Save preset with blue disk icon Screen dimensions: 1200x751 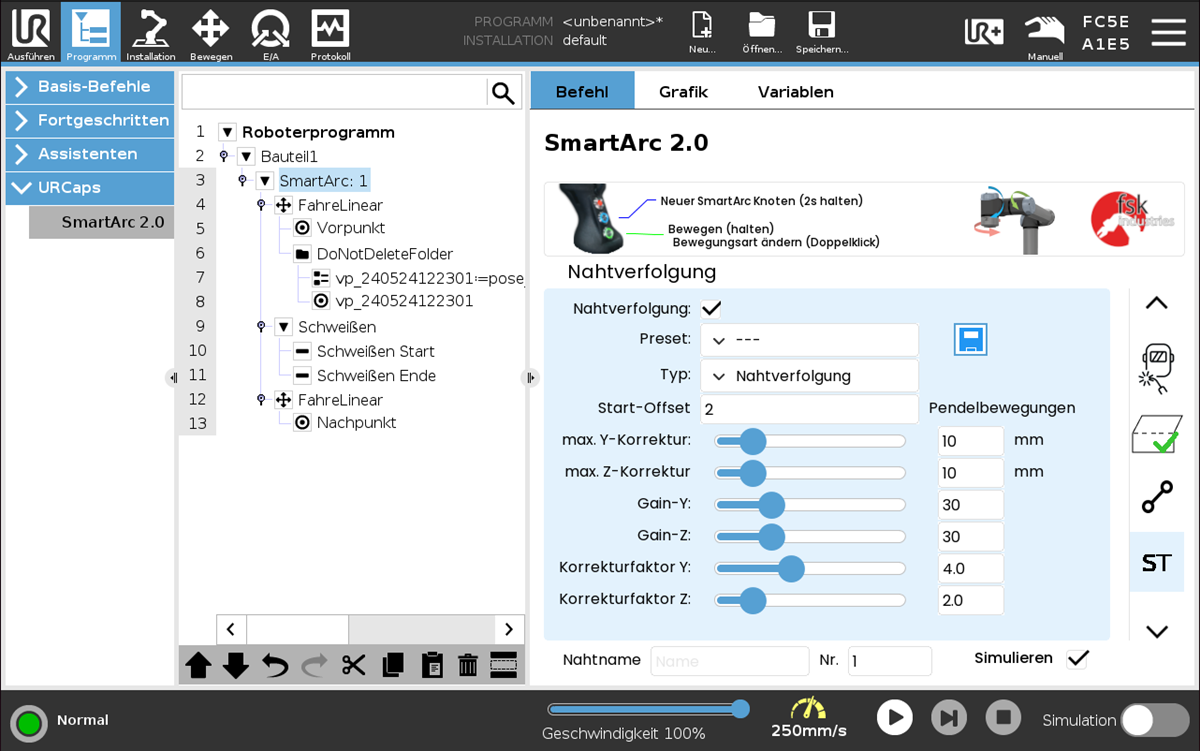click(970, 340)
